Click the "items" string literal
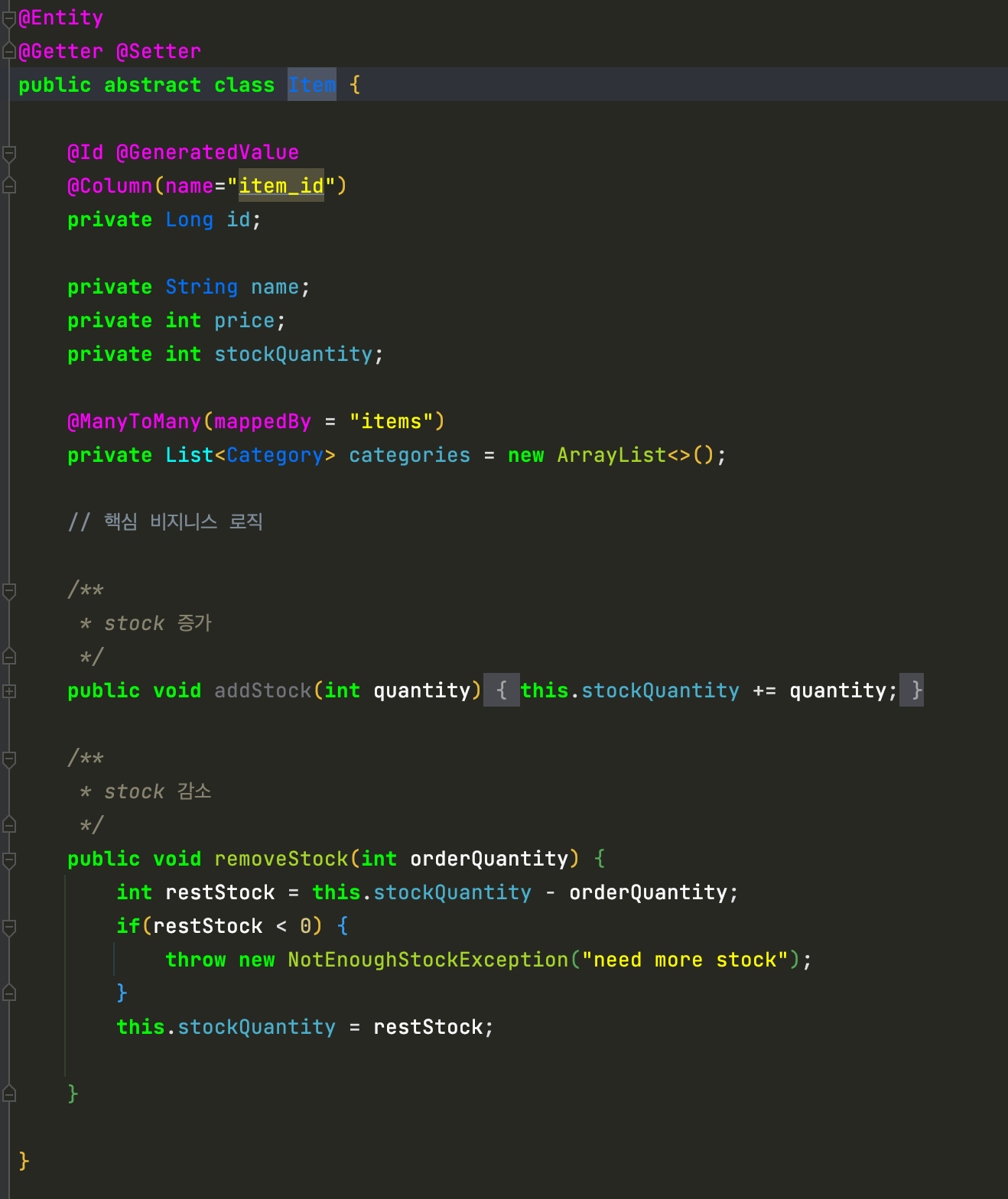 click(x=392, y=421)
